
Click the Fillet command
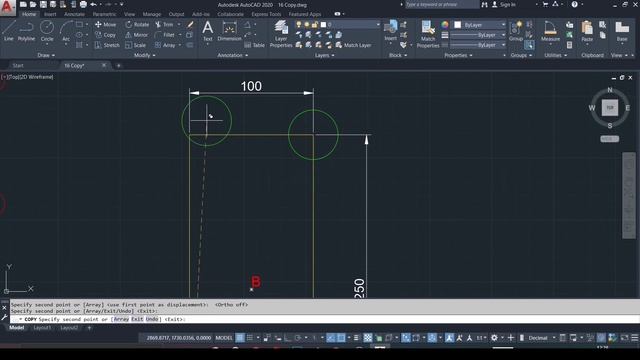point(165,35)
